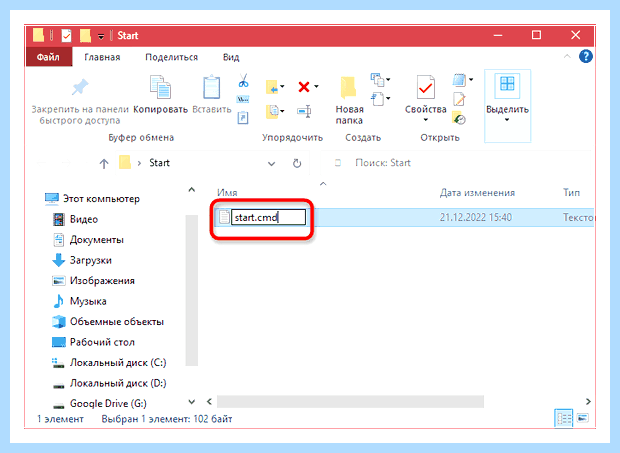This screenshot has width=620, height=453.
Task: Open the Вид tab
Action: [x=231, y=57]
